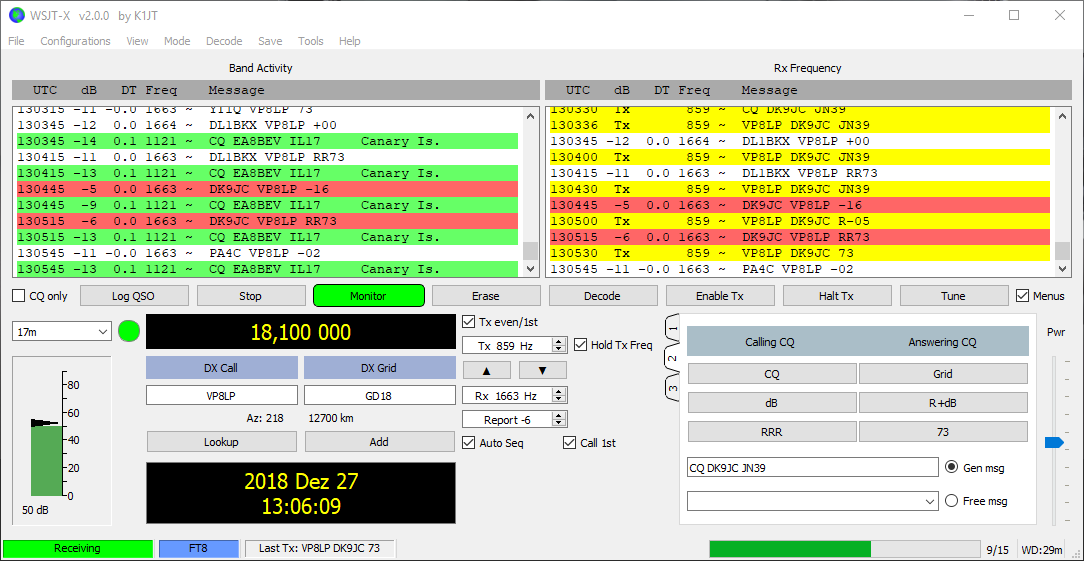Click the Receiving status indicator
This screenshot has width=1084, height=561.
pyautogui.click(x=77, y=549)
